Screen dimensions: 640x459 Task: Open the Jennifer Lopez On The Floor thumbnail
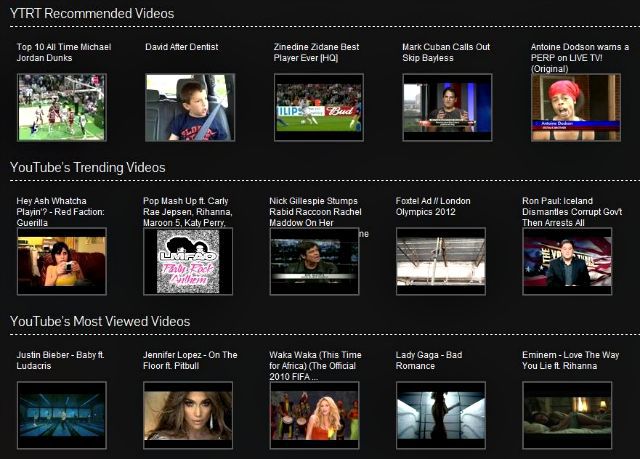(188, 415)
